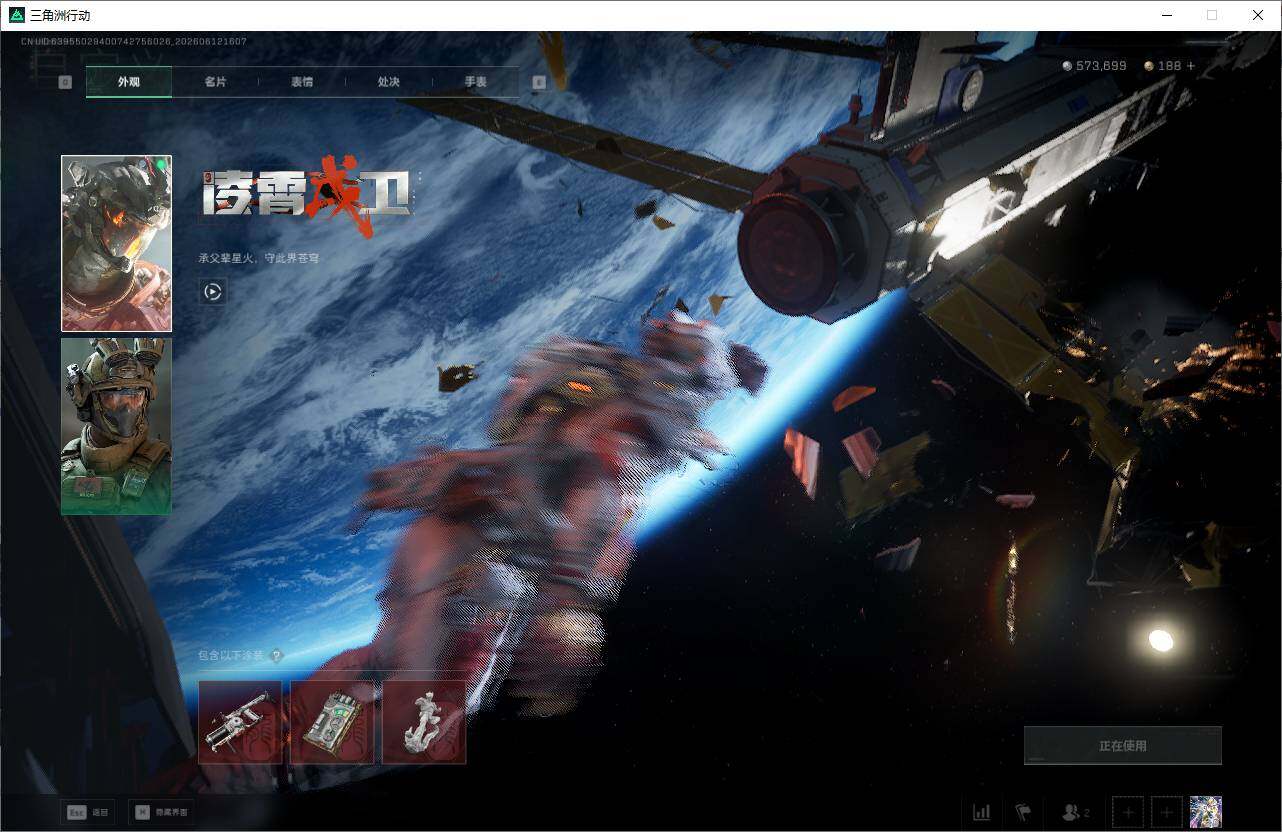Click the Esc 返回 button

pyautogui.click(x=86, y=812)
